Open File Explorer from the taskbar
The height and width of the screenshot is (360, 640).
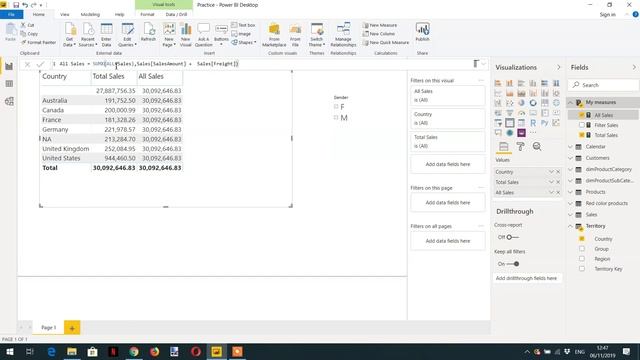coord(72,351)
